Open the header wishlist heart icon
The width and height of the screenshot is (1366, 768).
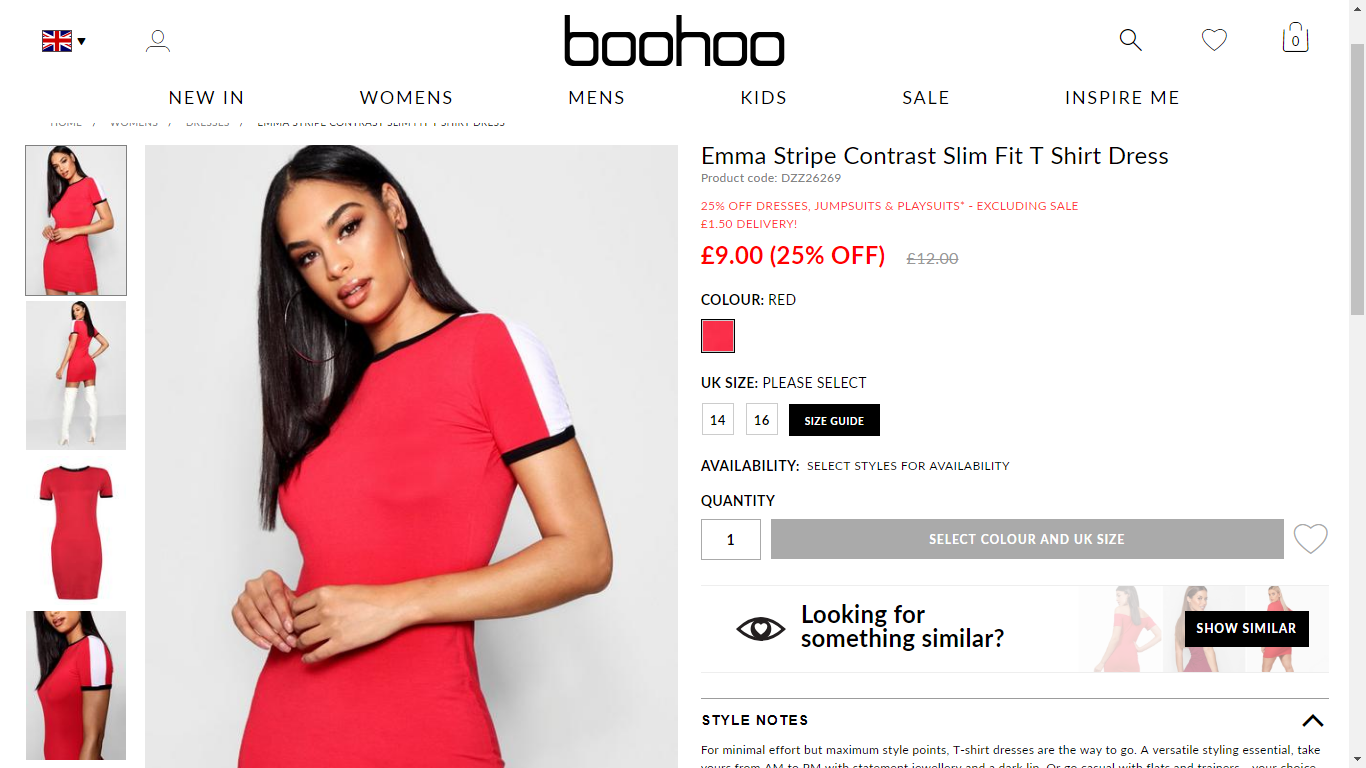click(x=1214, y=40)
